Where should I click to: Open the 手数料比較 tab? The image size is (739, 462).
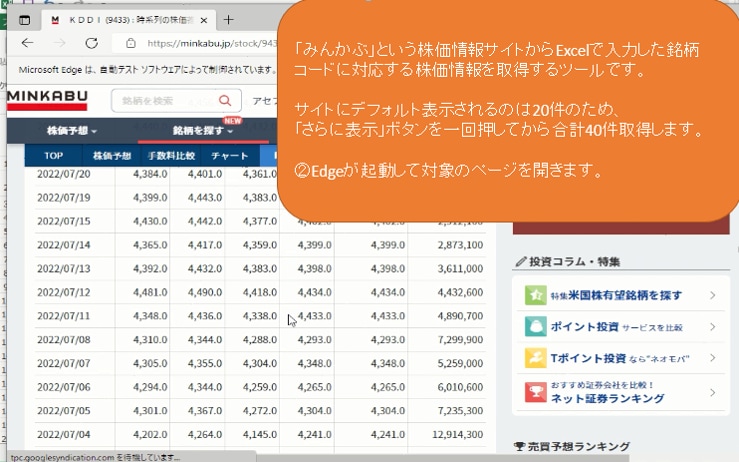[x=171, y=156]
